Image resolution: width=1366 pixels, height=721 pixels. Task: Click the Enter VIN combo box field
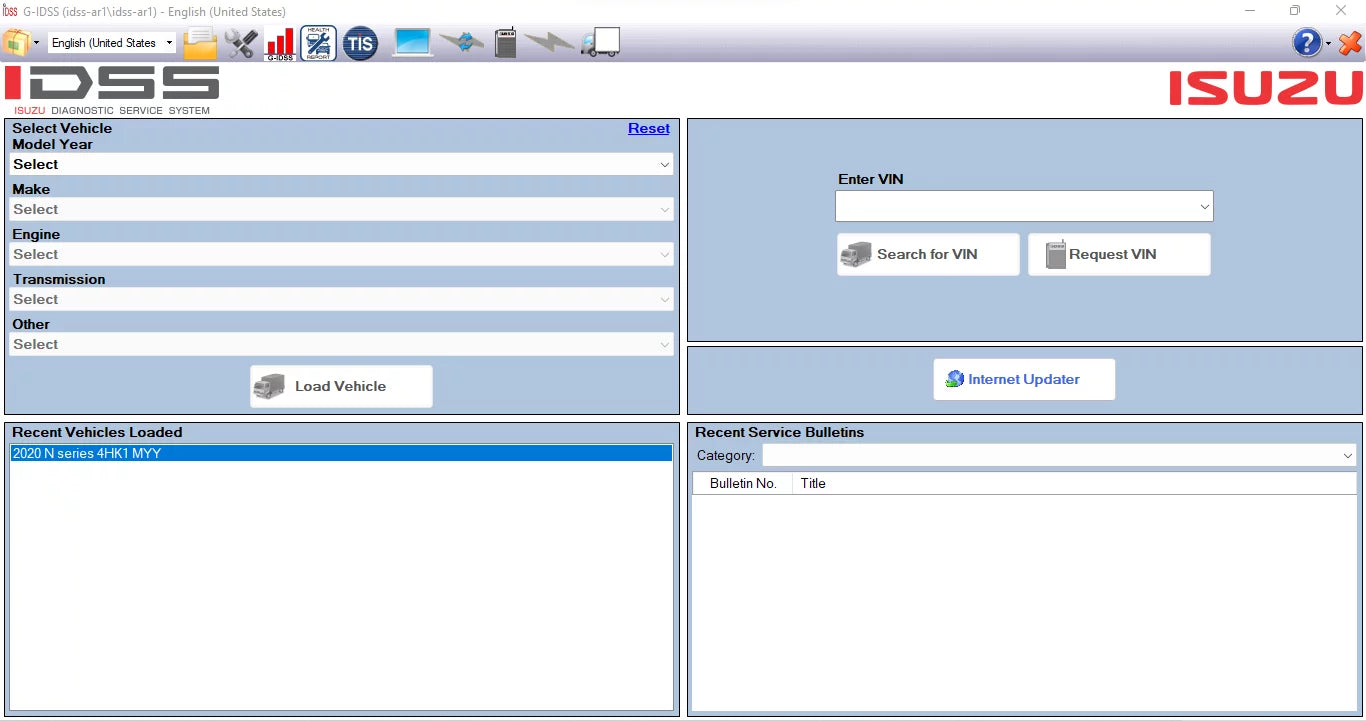pyautogui.click(x=1024, y=206)
